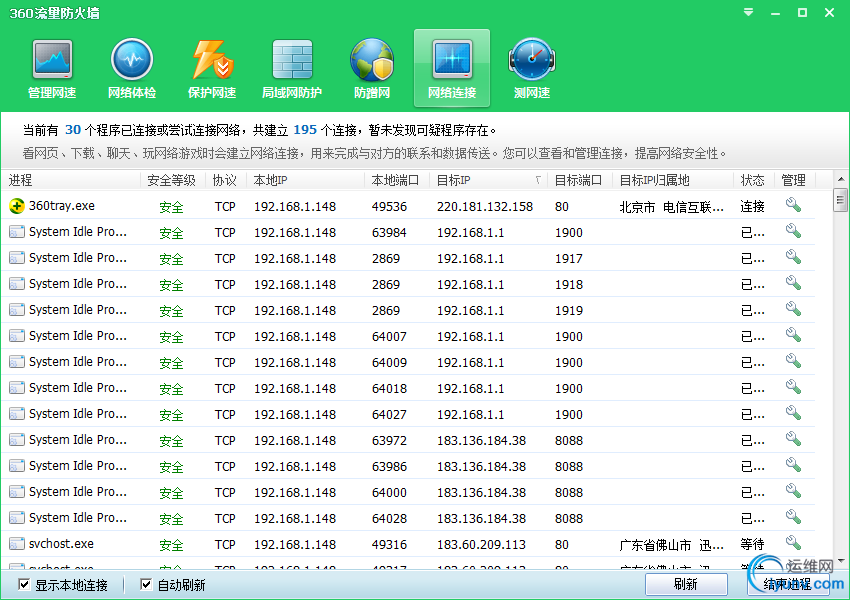This screenshot has height=600, width=850.
Task: Click the 刷新 button
Action: [686, 584]
